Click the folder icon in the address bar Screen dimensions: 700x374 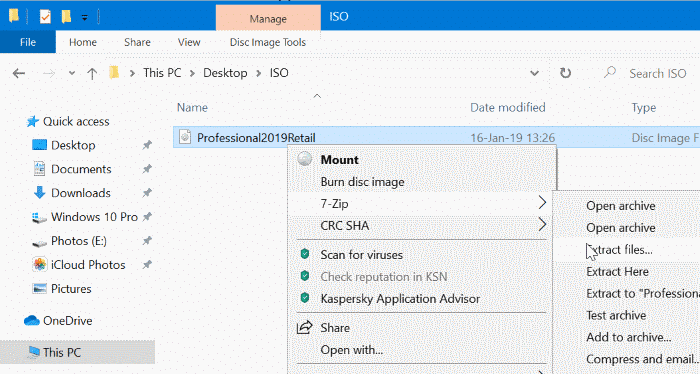[114, 72]
